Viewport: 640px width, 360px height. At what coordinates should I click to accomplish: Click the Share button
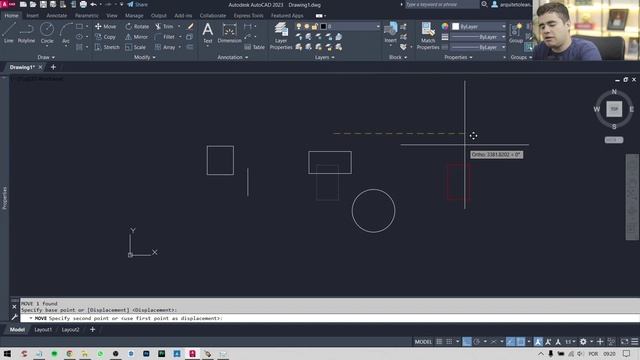coord(138,4)
